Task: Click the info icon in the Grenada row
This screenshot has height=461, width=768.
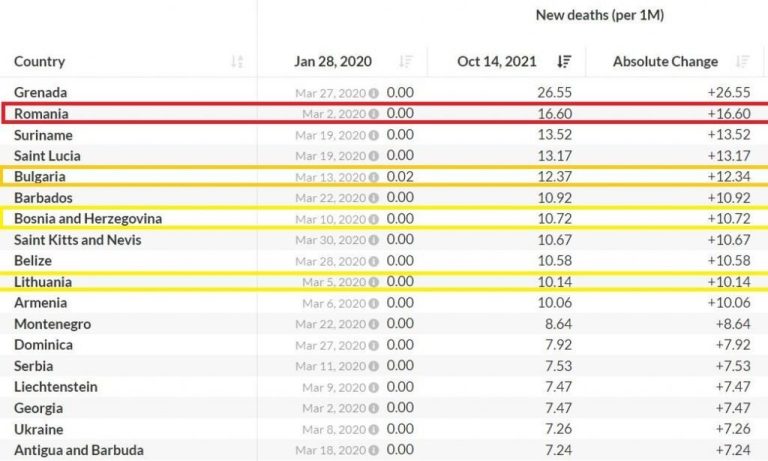Action: (373, 93)
